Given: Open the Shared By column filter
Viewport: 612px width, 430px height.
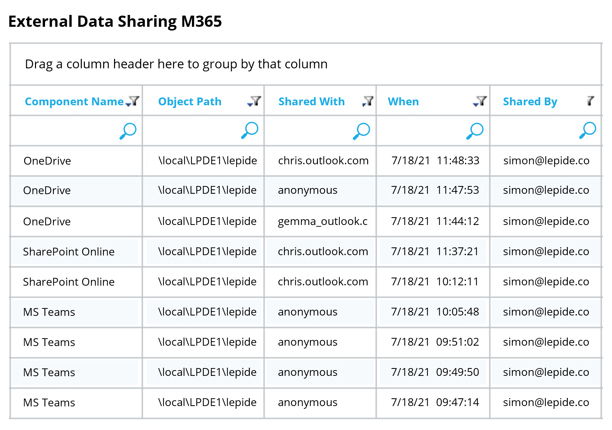Looking at the screenshot, I should click(590, 101).
